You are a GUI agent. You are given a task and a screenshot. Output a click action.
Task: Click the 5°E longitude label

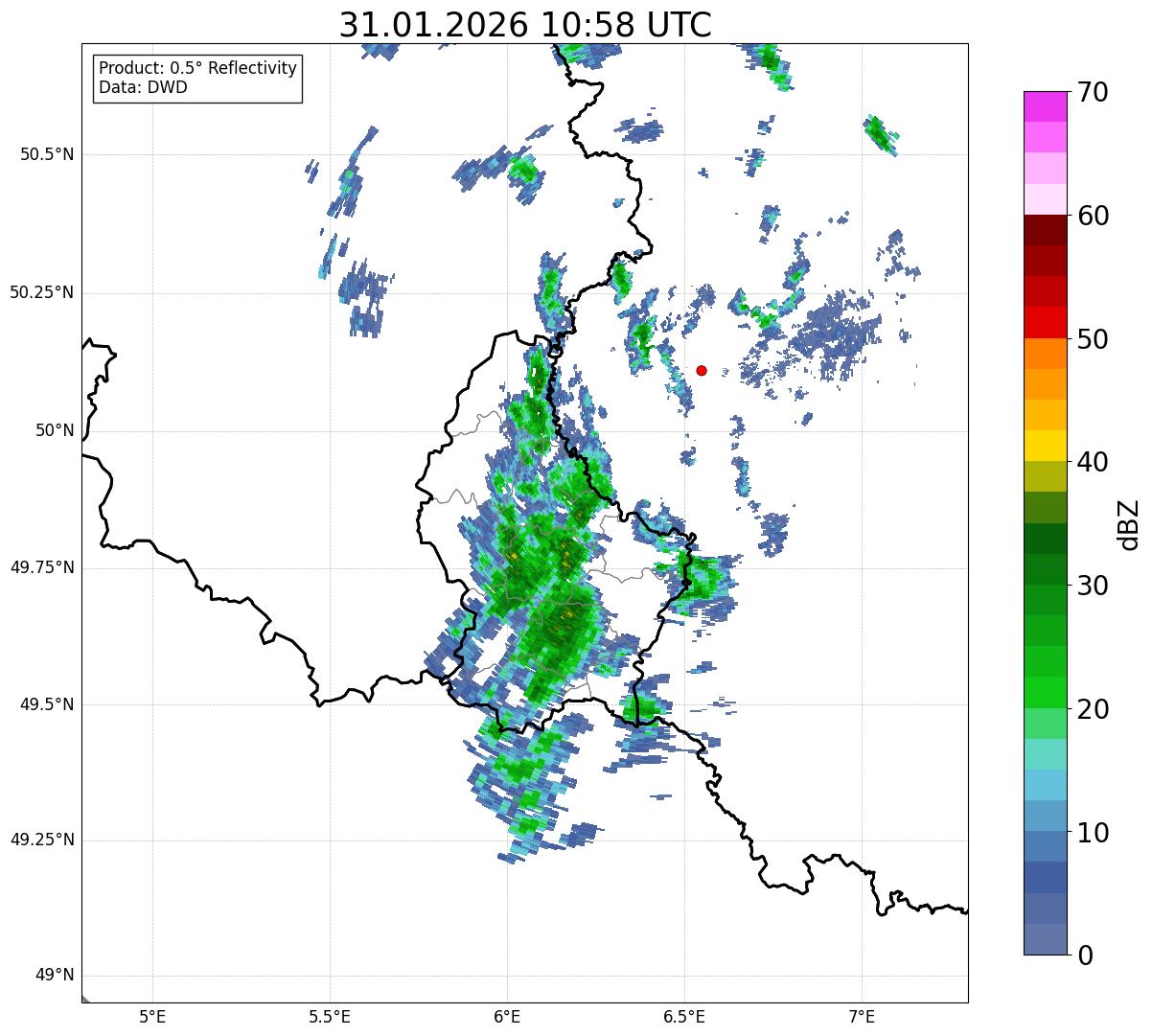[152, 1017]
